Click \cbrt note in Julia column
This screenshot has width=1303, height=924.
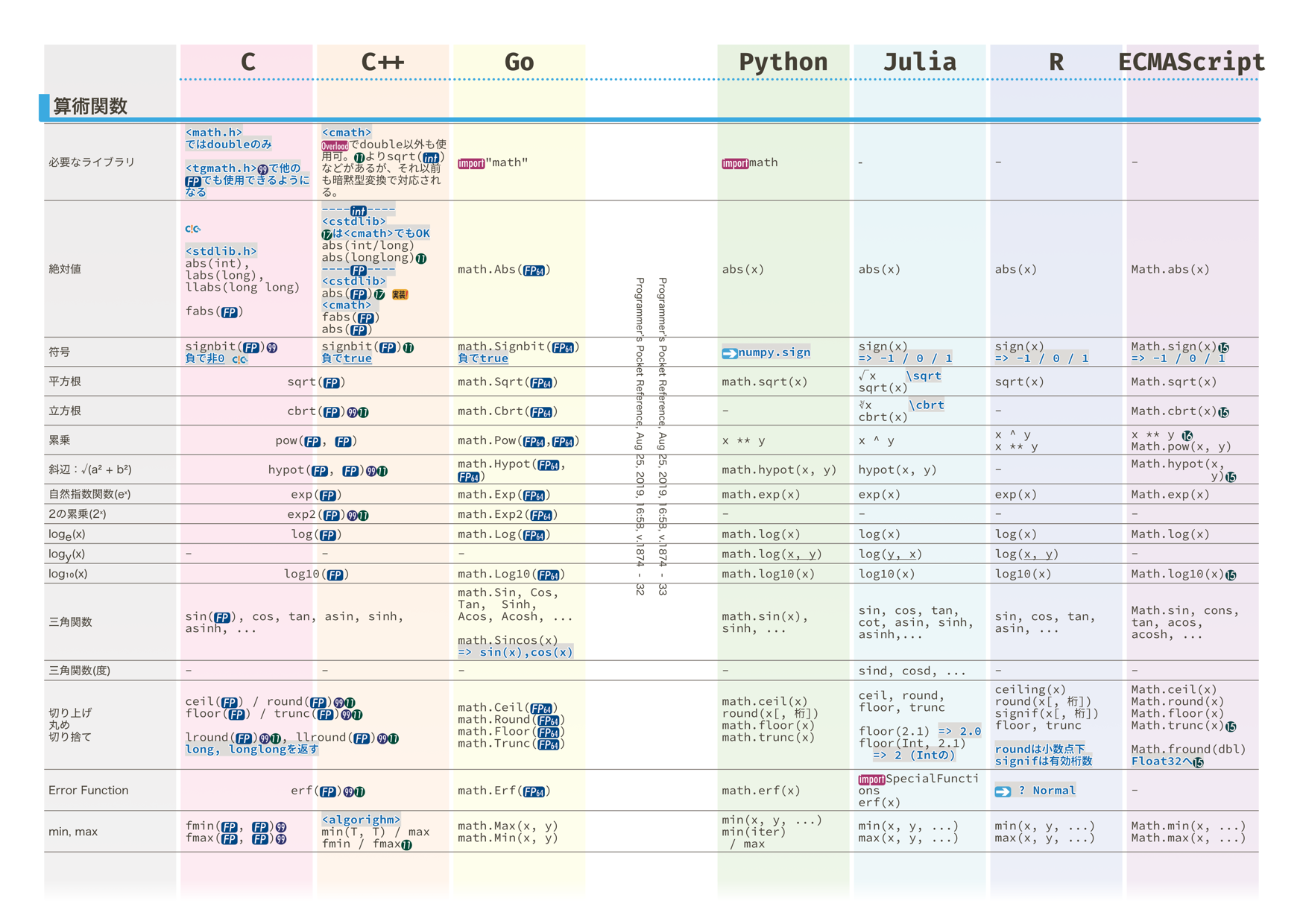pyautogui.click(x=927, y=405)
